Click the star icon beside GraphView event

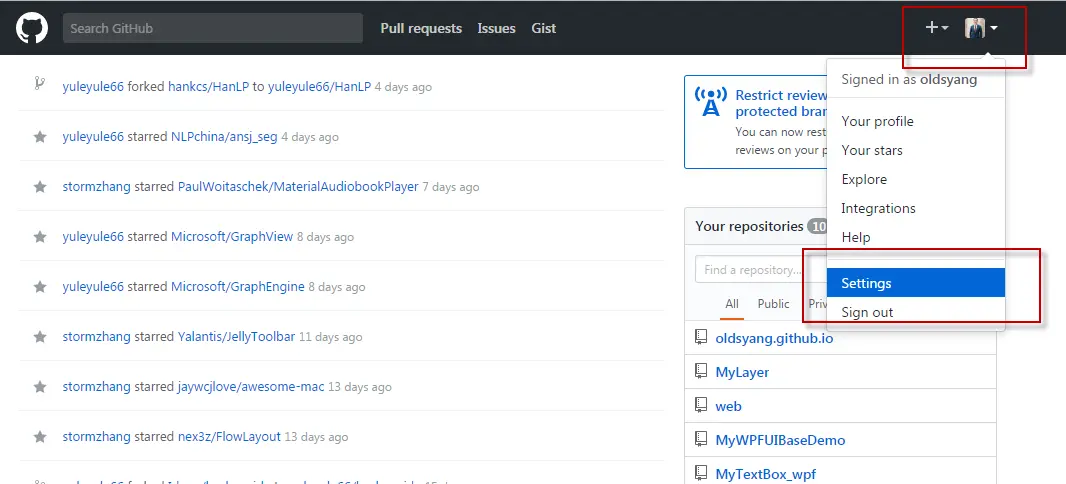point(40,237)
